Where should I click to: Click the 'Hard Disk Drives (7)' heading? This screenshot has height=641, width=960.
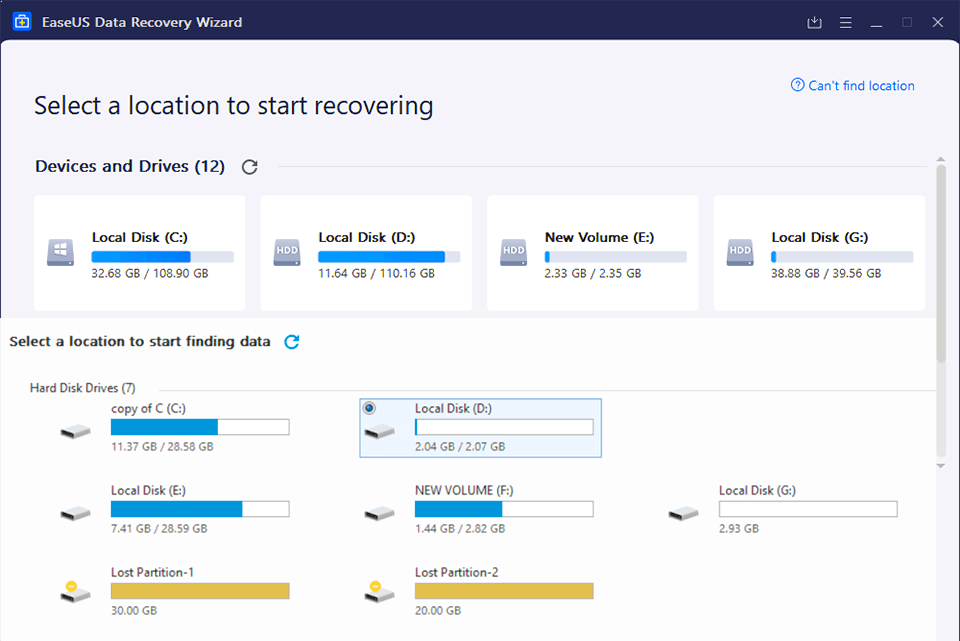pos(83,388)
